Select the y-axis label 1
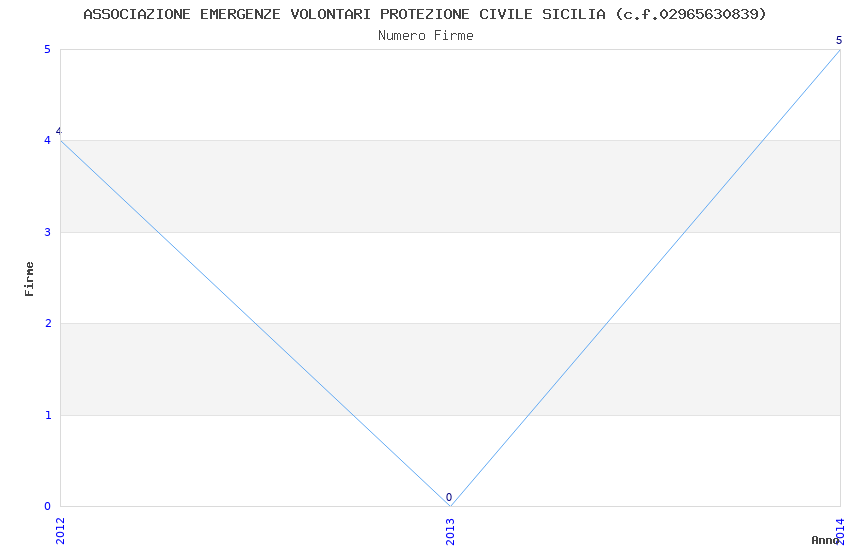 coord(48,415)
